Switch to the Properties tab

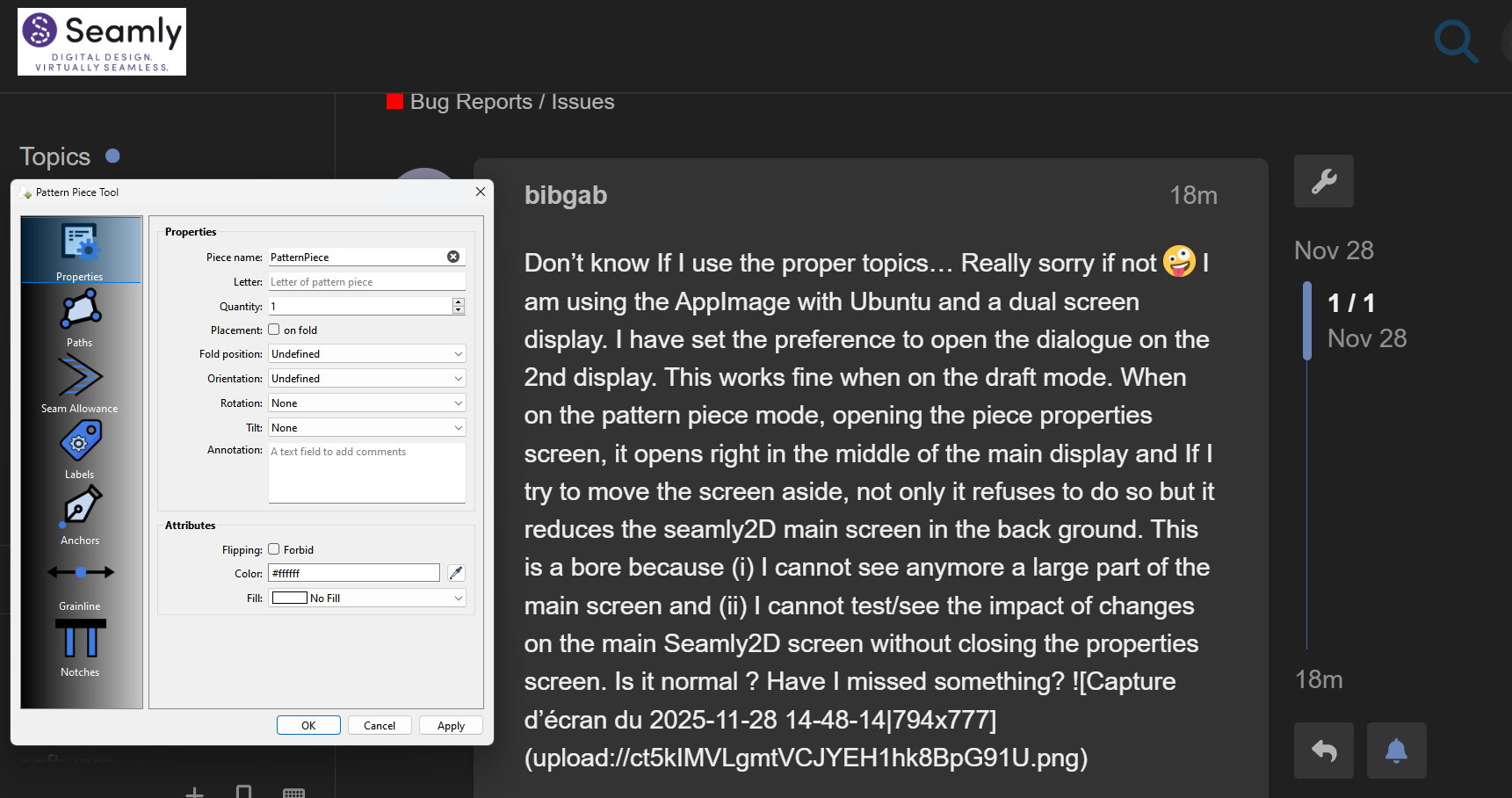coord(80,250)
